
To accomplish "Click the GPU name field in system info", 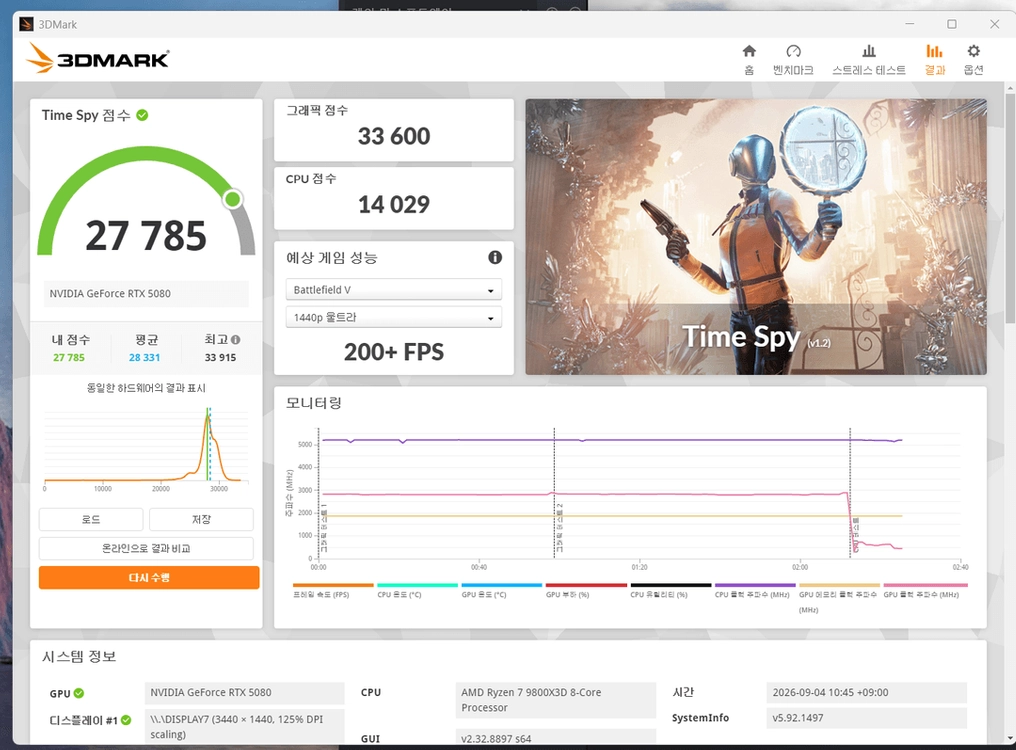I will pyautogui.click(x=244, y=692).
